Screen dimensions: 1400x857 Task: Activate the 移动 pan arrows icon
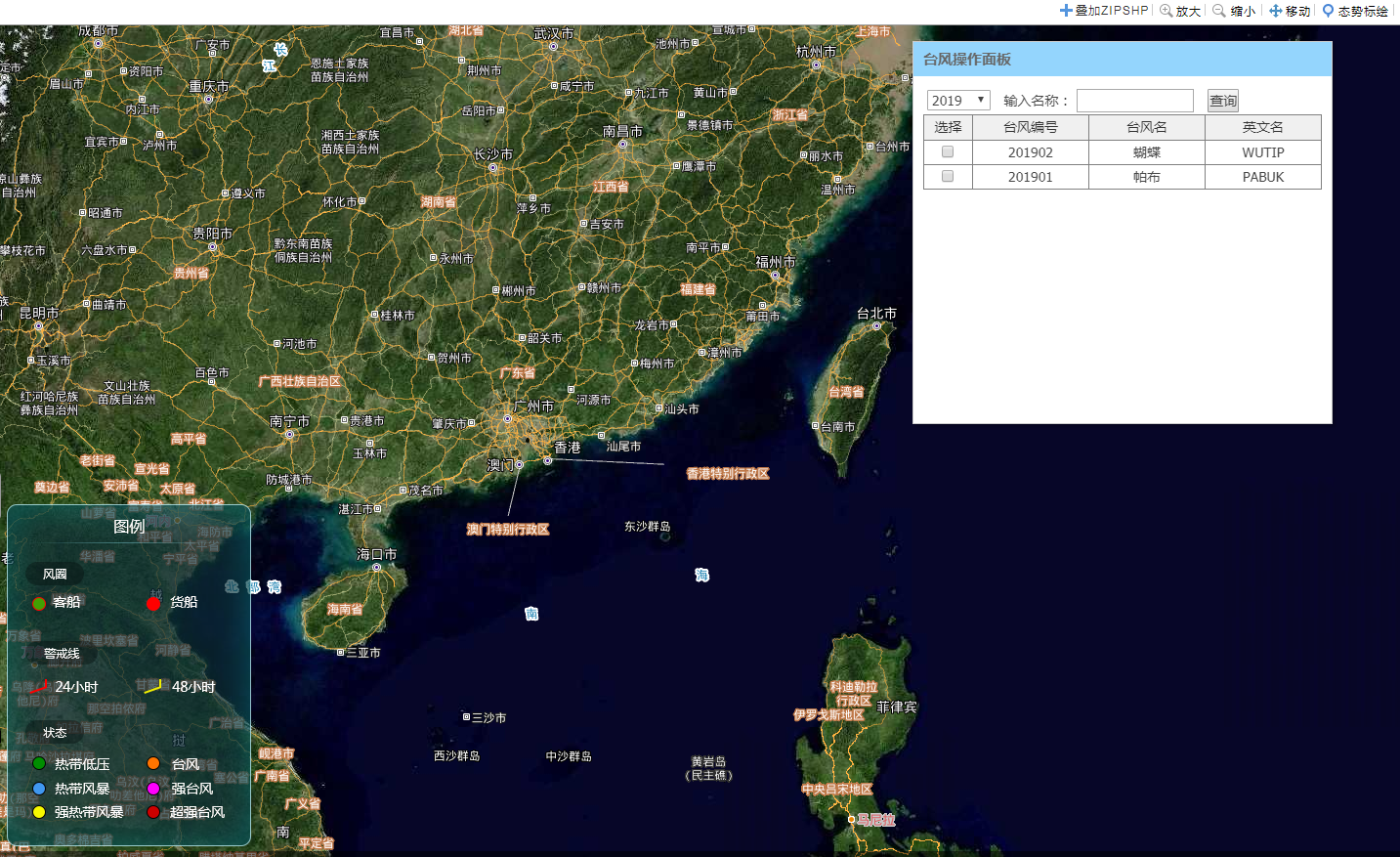1275,11
